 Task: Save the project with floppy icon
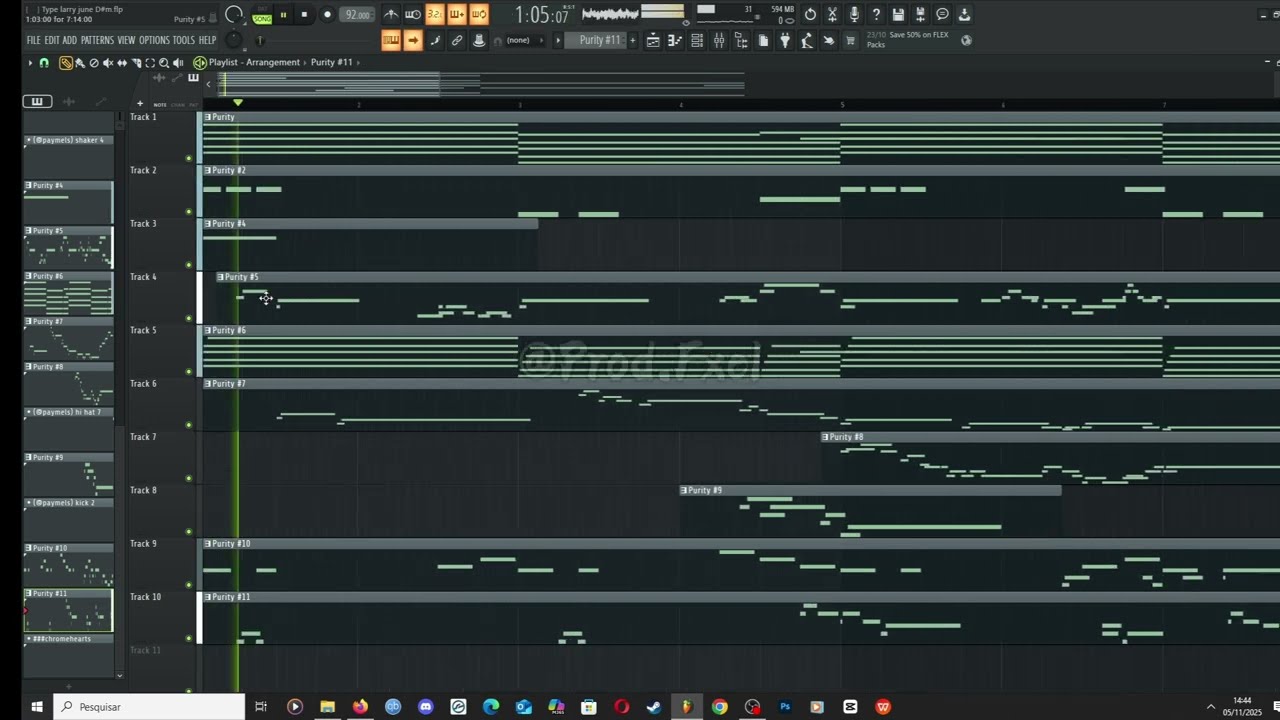[x=898, y=15]
